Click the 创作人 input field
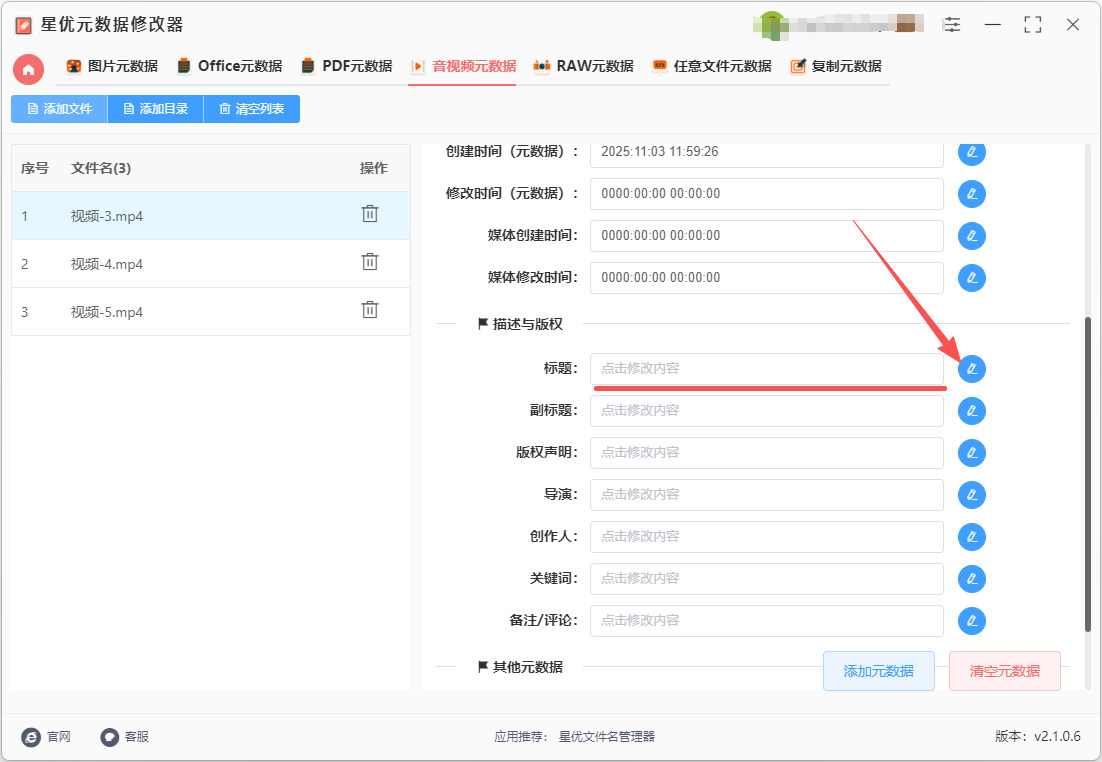The width and height of the screenshot is (1102, 762). point(767,537)
